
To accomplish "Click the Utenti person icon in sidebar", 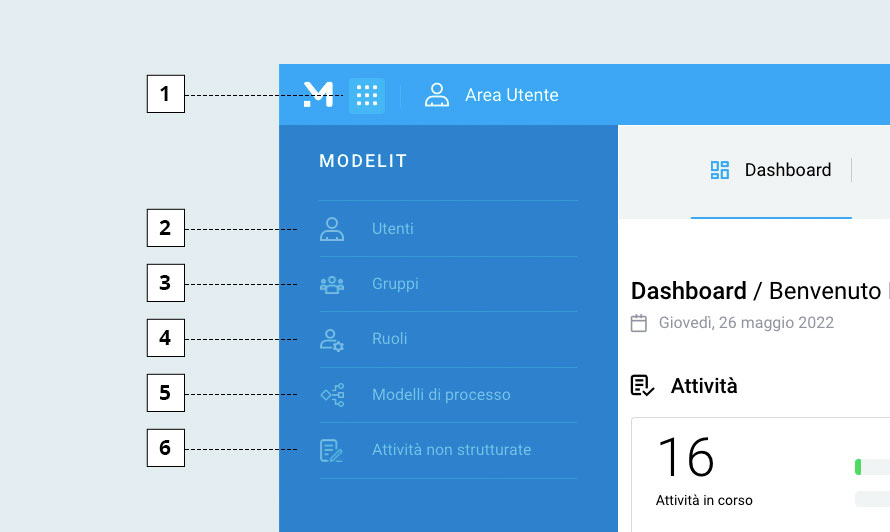I will (331, 229).
